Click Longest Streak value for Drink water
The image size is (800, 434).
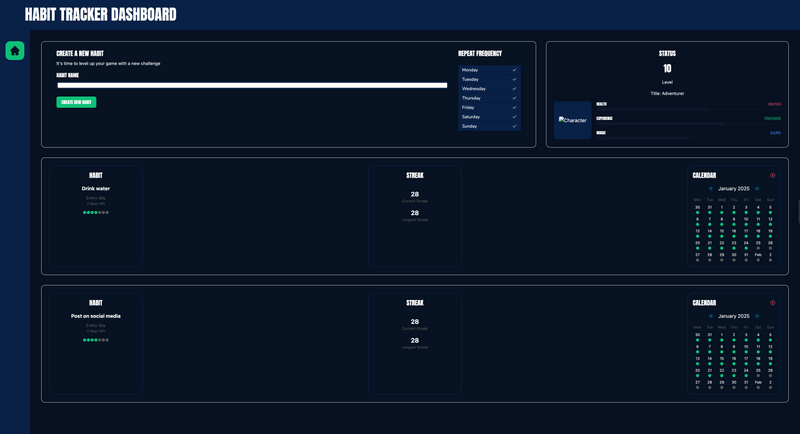[415, 213]
